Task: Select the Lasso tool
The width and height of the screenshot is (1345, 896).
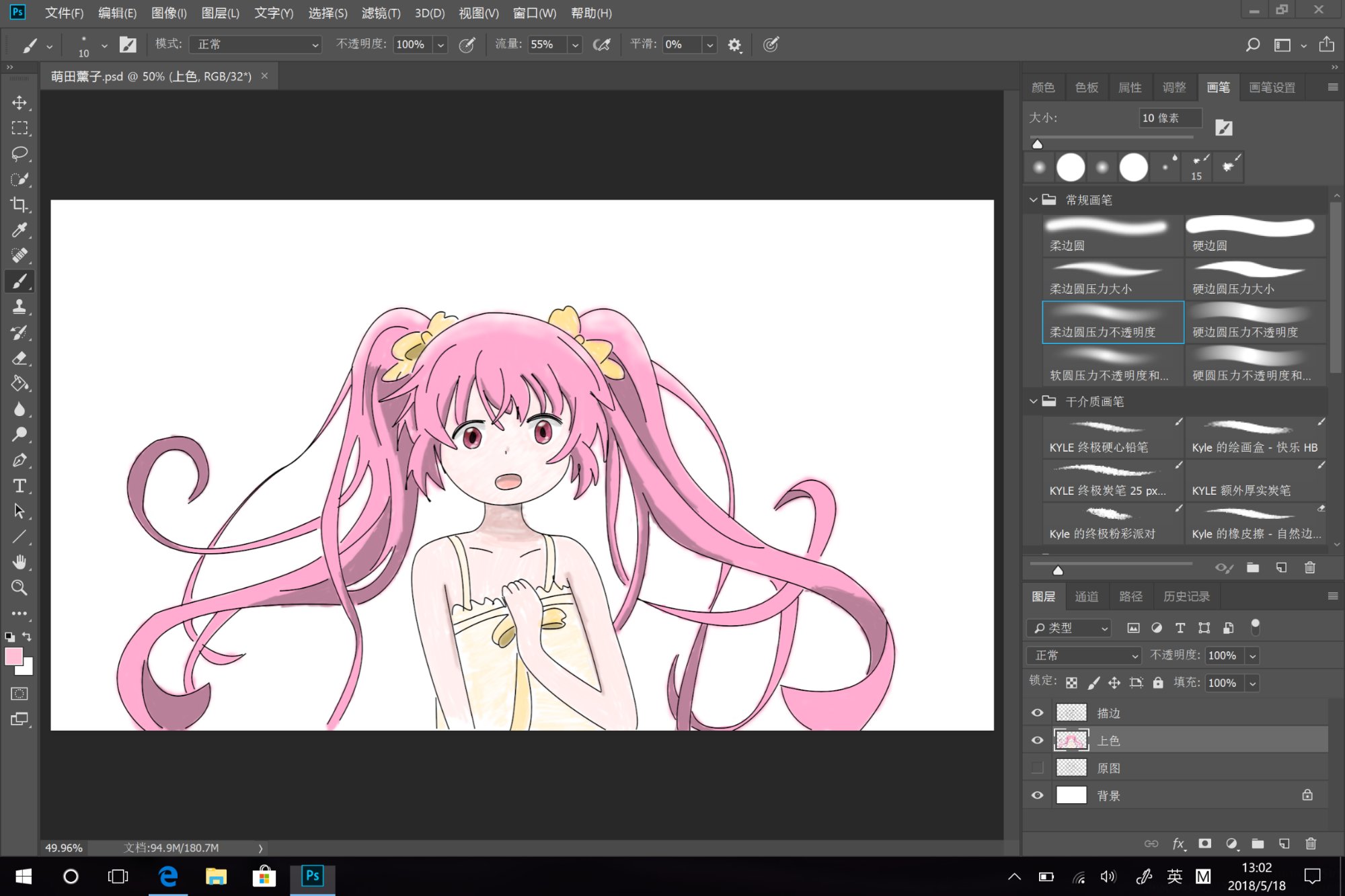Action: (20, 153)
